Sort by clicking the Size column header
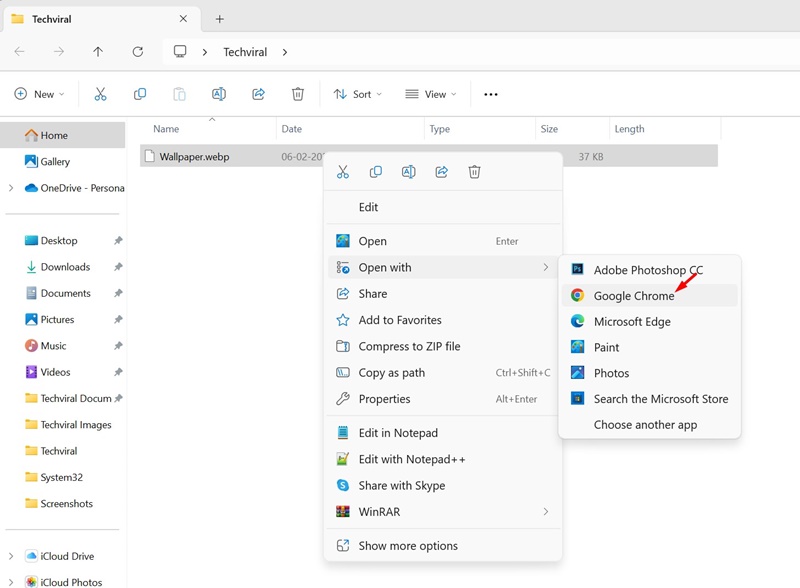The image size is (800, 588). [x=549, y=129]
